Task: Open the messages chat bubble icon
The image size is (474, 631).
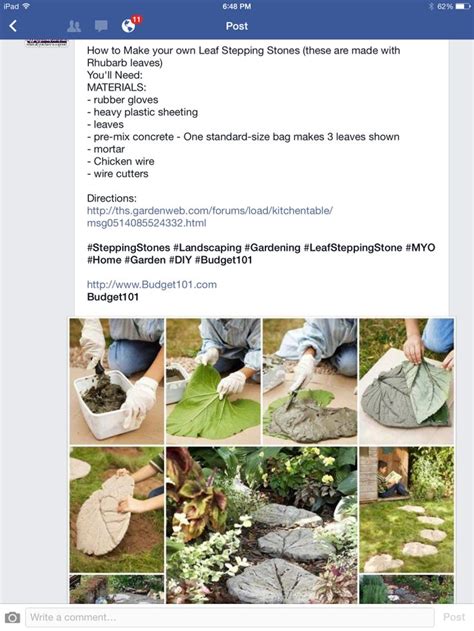Action: coord(101,26)
